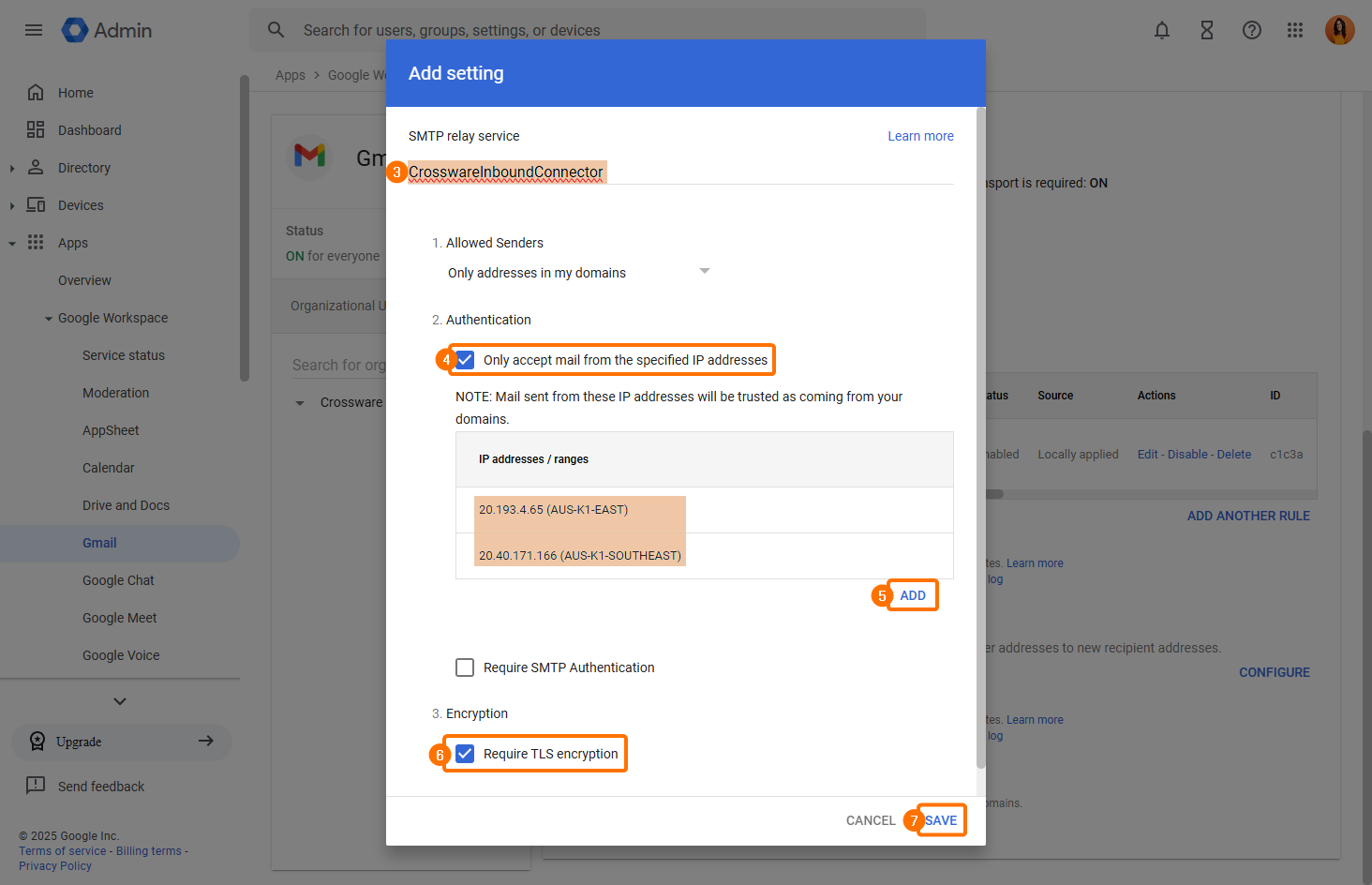This screenshot has width=1372, height=885.
Task: Click SAVE in Add setting dialog
Action: point(941,820)
